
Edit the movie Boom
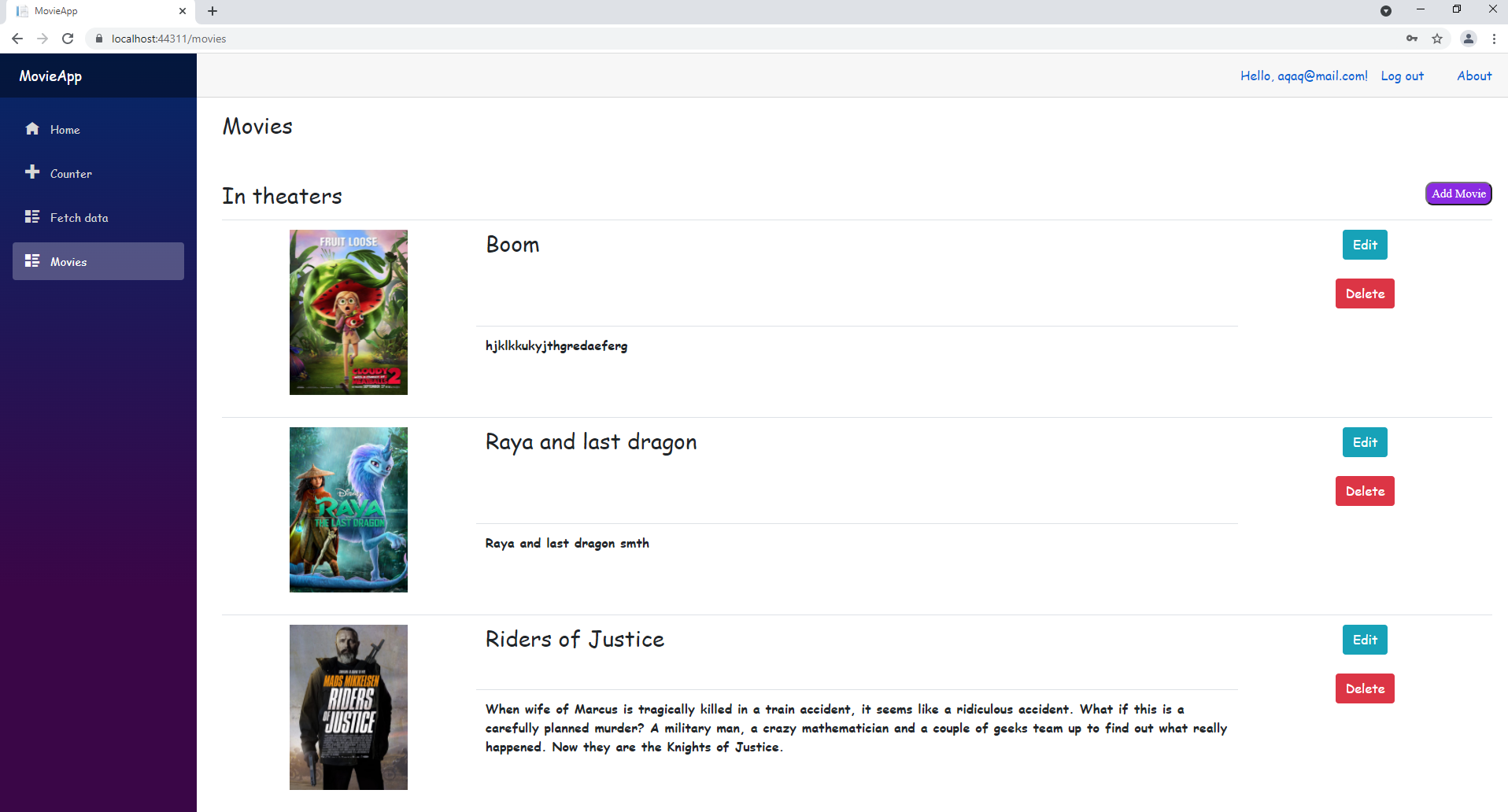pos(1364,245)
